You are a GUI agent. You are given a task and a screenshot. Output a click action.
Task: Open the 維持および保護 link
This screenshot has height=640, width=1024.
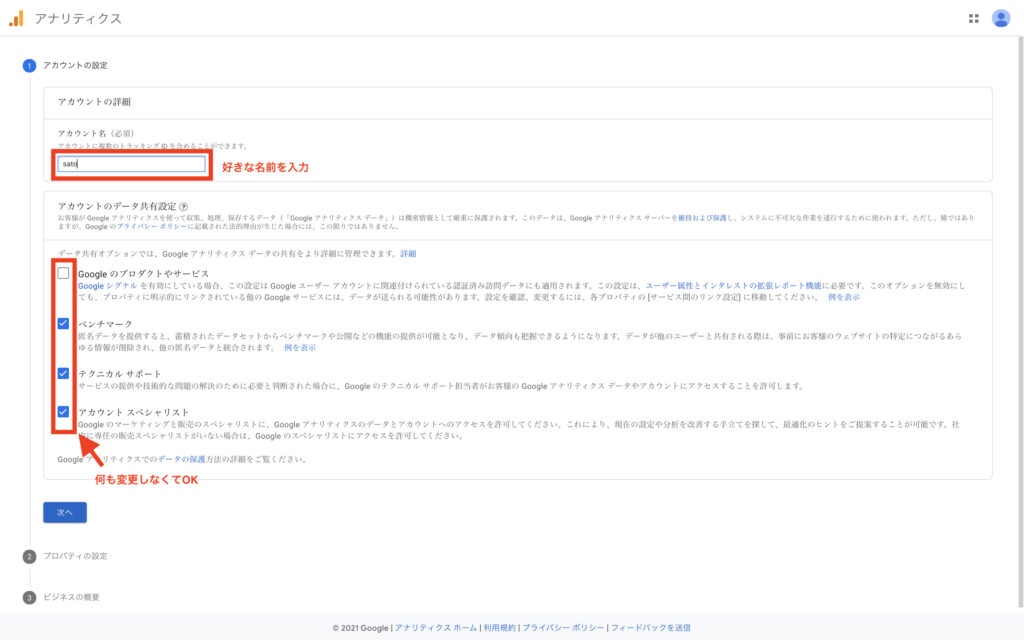coord(703,218)
